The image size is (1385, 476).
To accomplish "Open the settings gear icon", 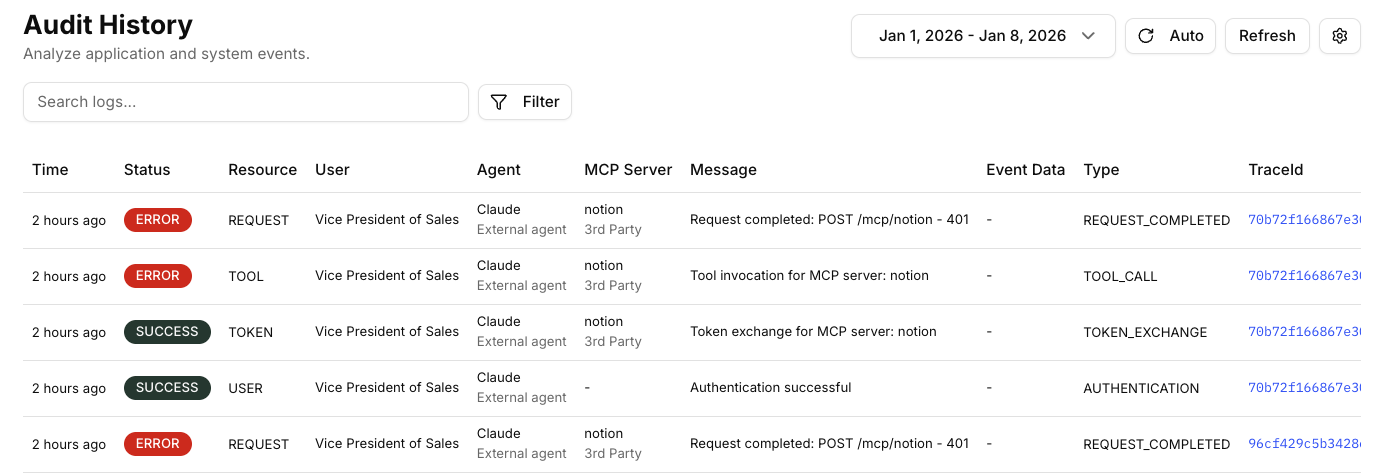I will pyautogui.click(x=1340, y=36).
